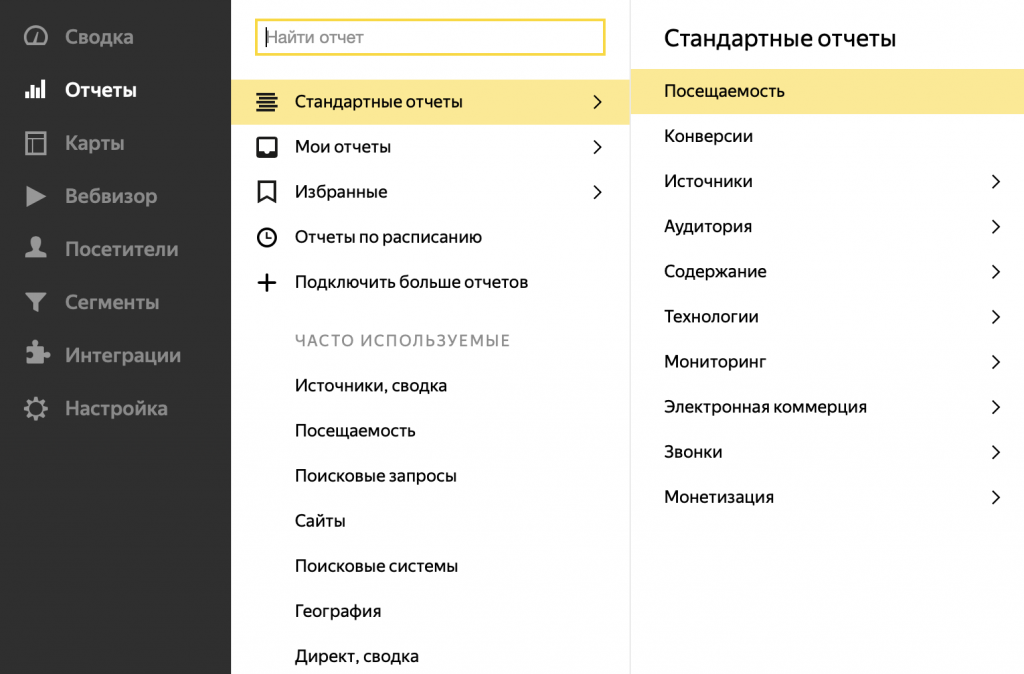The width and height of the screenshot is (1024, 674).
Task: Open the Отчеты sidebar section
Action: point(101,89)
